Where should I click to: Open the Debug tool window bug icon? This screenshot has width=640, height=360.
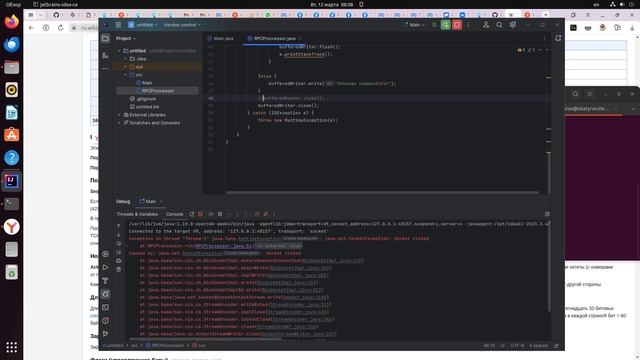(105, 294)
